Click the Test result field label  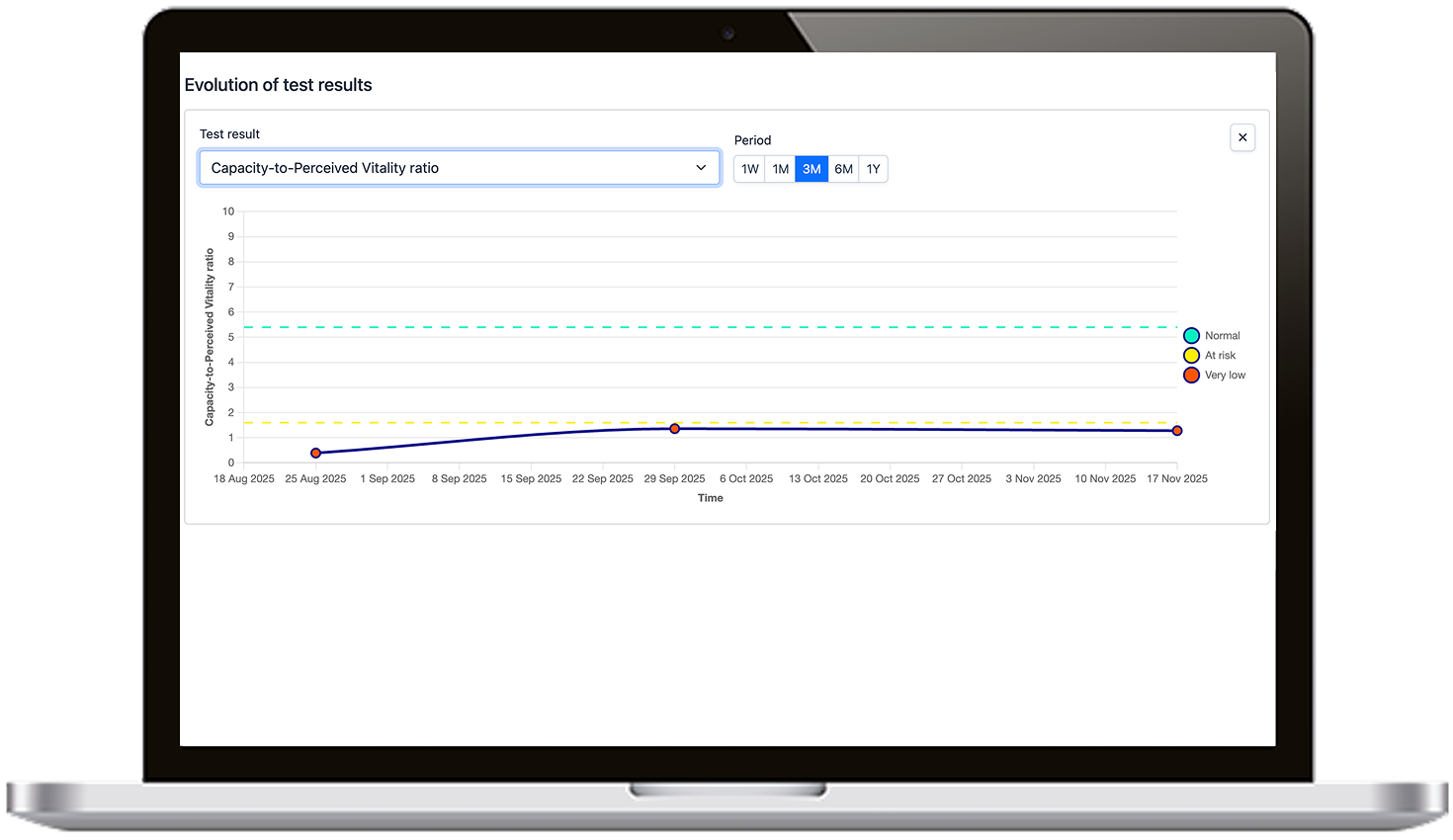(229, 134)
